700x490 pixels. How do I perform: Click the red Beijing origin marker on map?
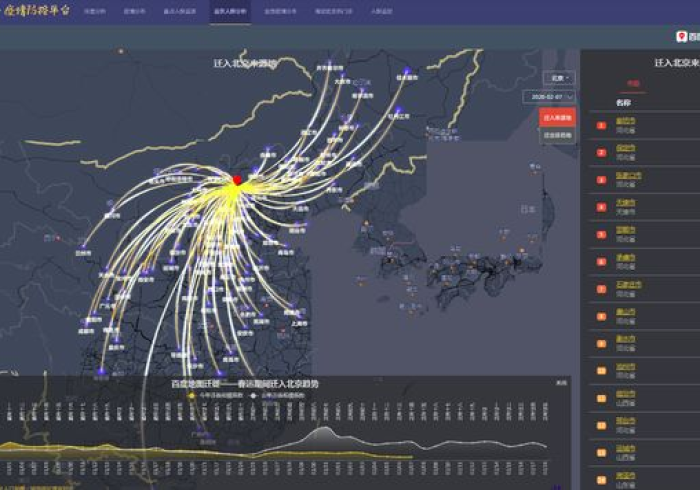coord(237,180)
